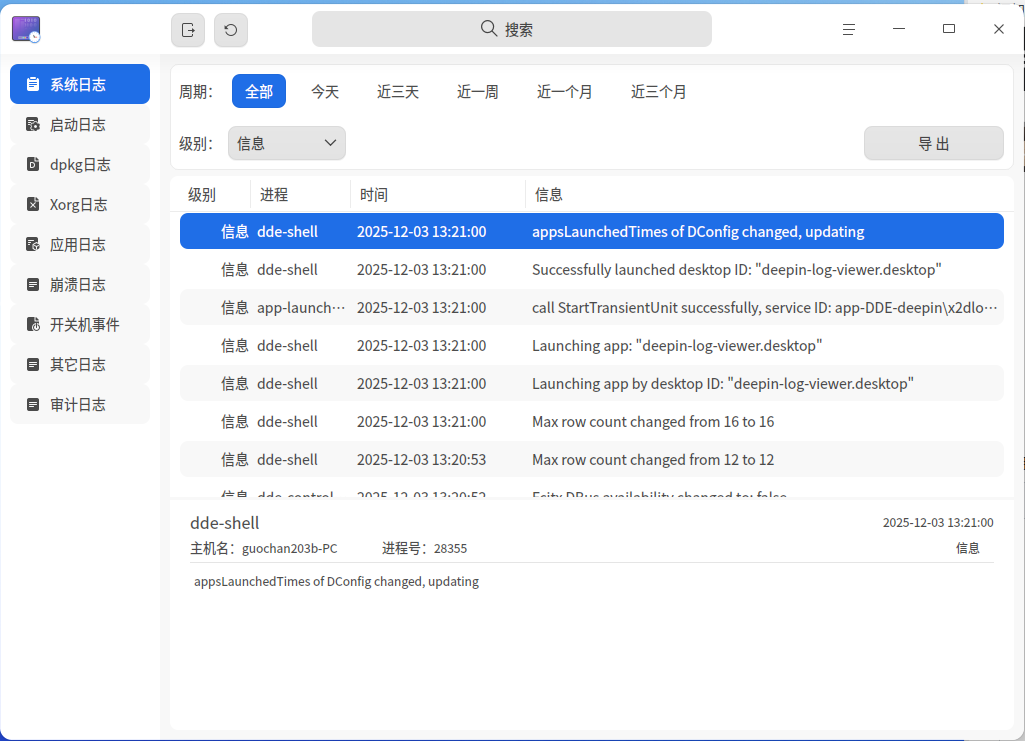
Task: Select the 近三个月 period filter
Action: (x=658, y=91)
